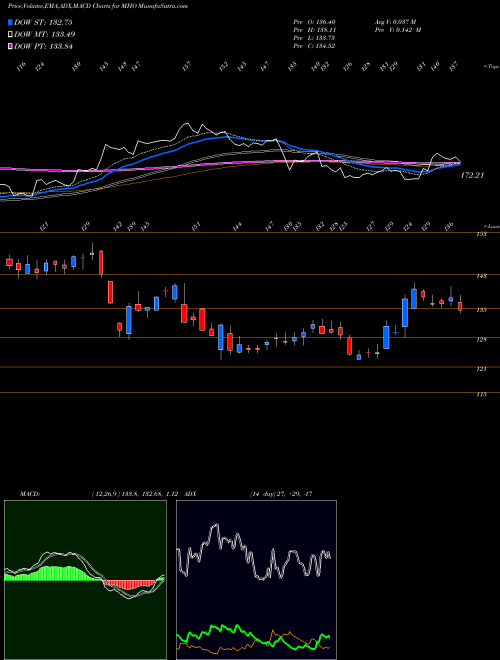
Task: Click the 'MACD:' panel label
Action: click(29, 494)
